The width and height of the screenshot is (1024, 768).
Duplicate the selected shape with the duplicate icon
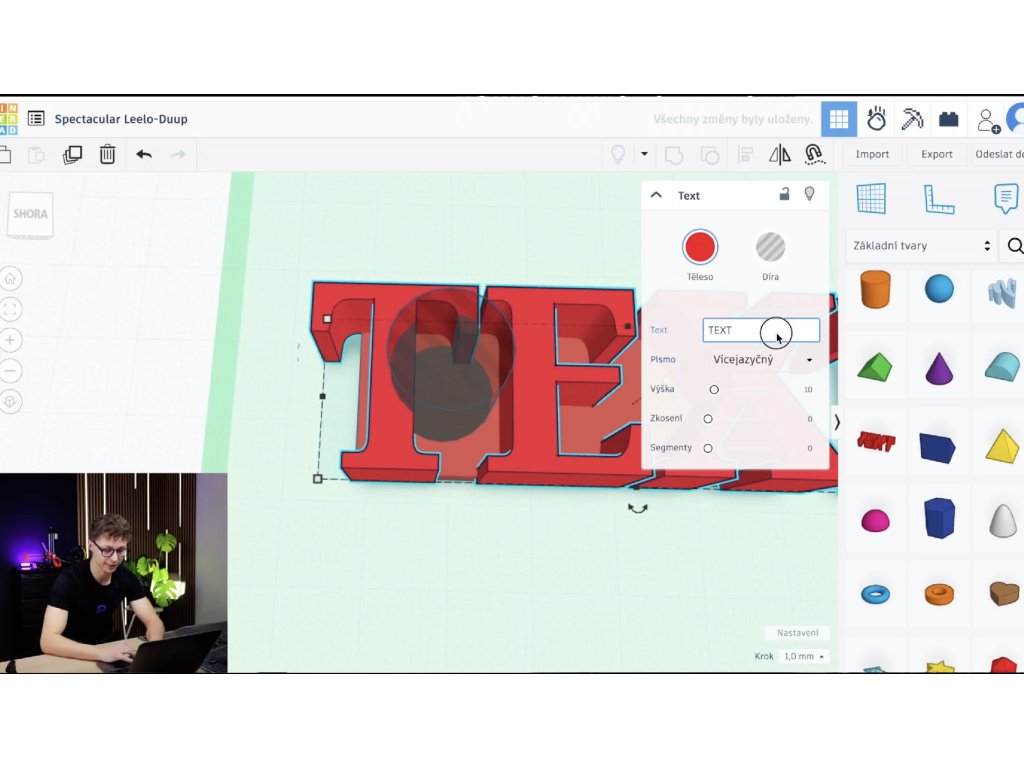[72, 155]
